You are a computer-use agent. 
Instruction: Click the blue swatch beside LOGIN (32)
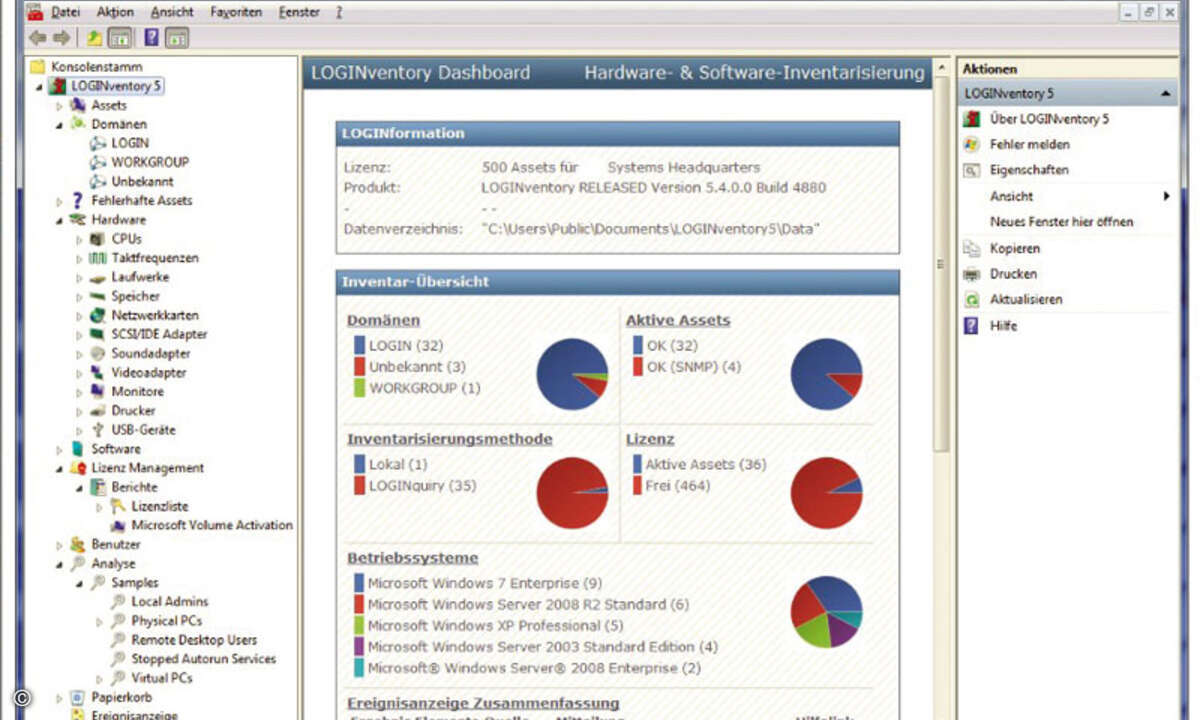point(359,345)
